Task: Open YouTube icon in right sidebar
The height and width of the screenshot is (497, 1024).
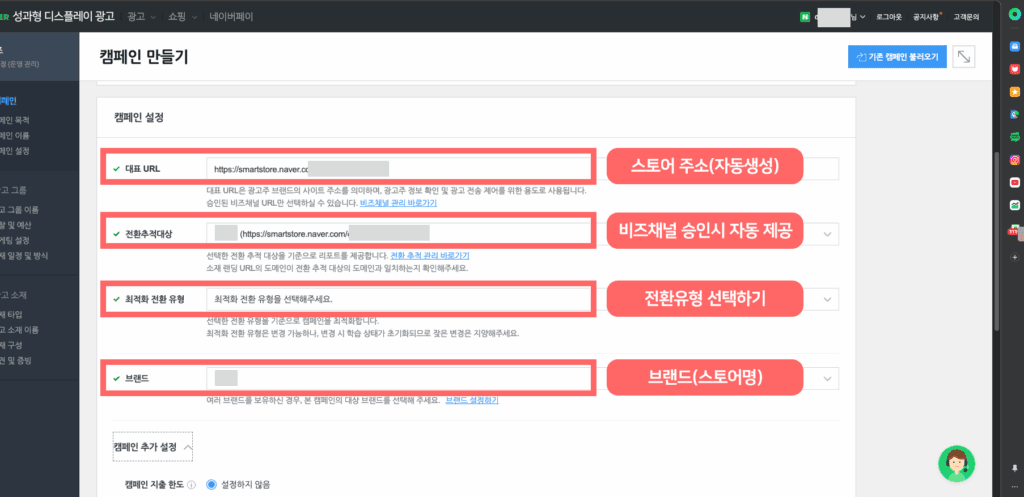Action: pos(1014,182)
